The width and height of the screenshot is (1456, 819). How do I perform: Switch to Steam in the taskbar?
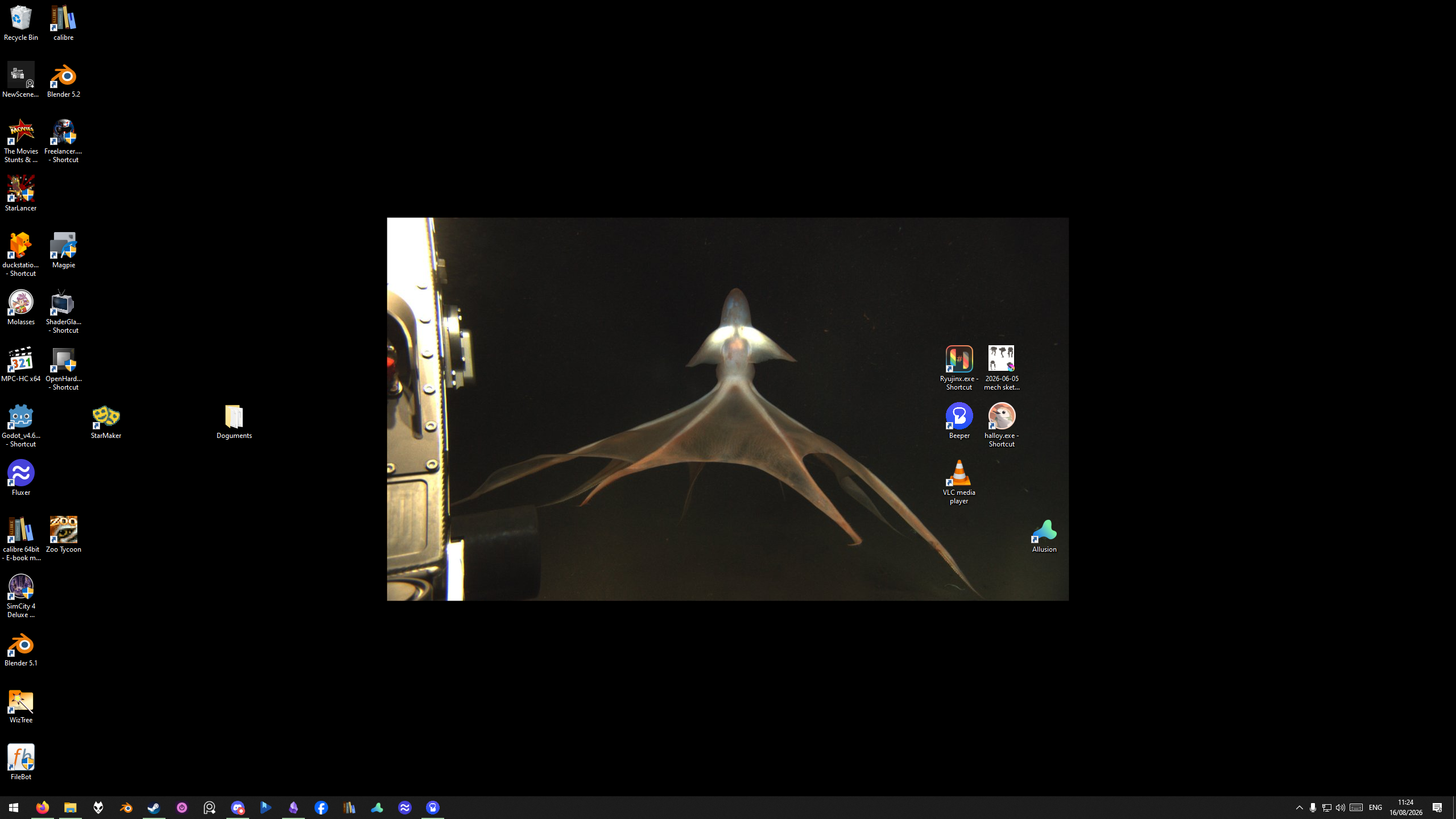(x=154, y=808)
